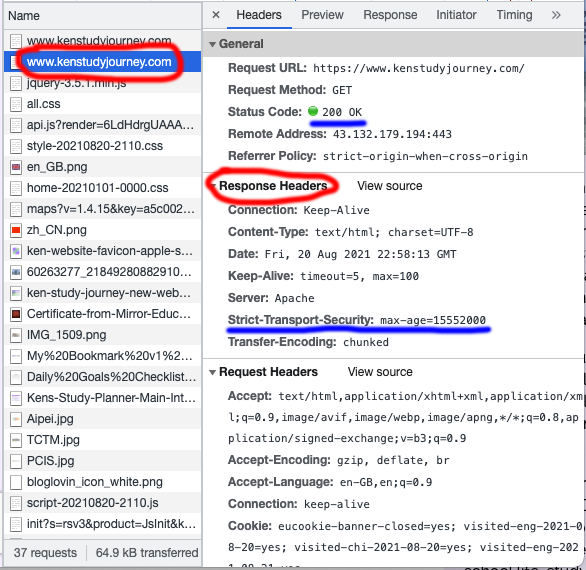
Task: Click the Accept-Encoding gzip value
Action: [x=393, y=460]
